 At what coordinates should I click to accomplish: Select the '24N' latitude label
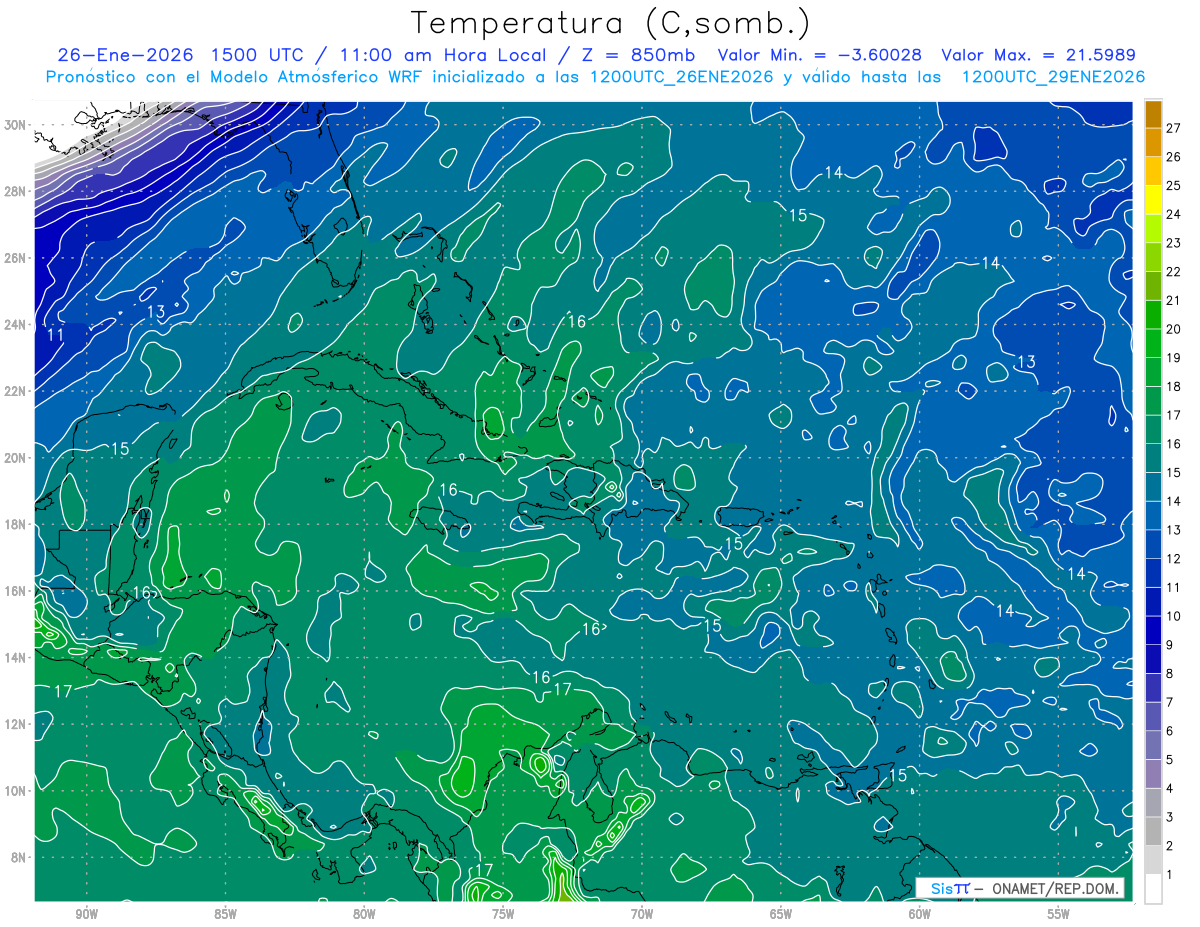17,325
